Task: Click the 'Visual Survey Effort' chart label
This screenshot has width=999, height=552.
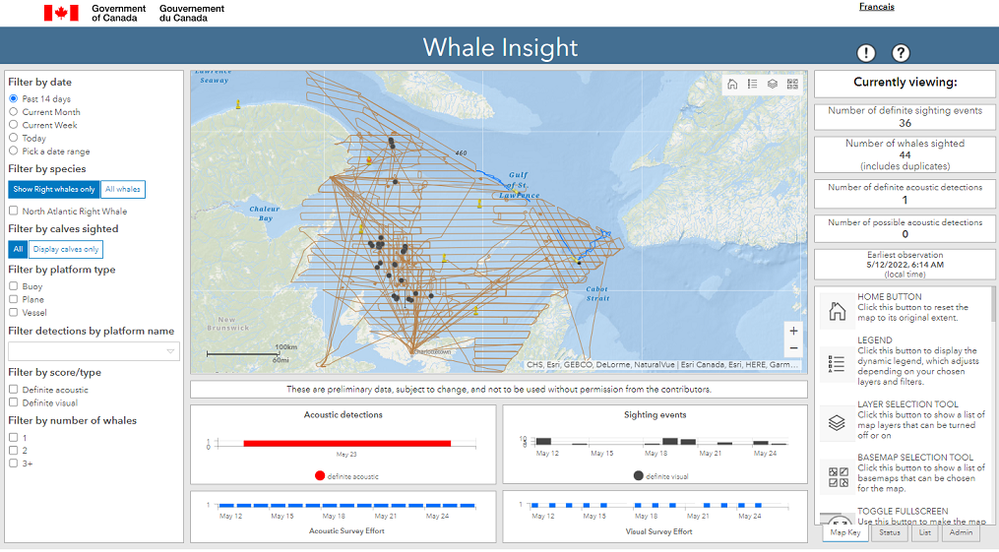Action: pos(659,532)
